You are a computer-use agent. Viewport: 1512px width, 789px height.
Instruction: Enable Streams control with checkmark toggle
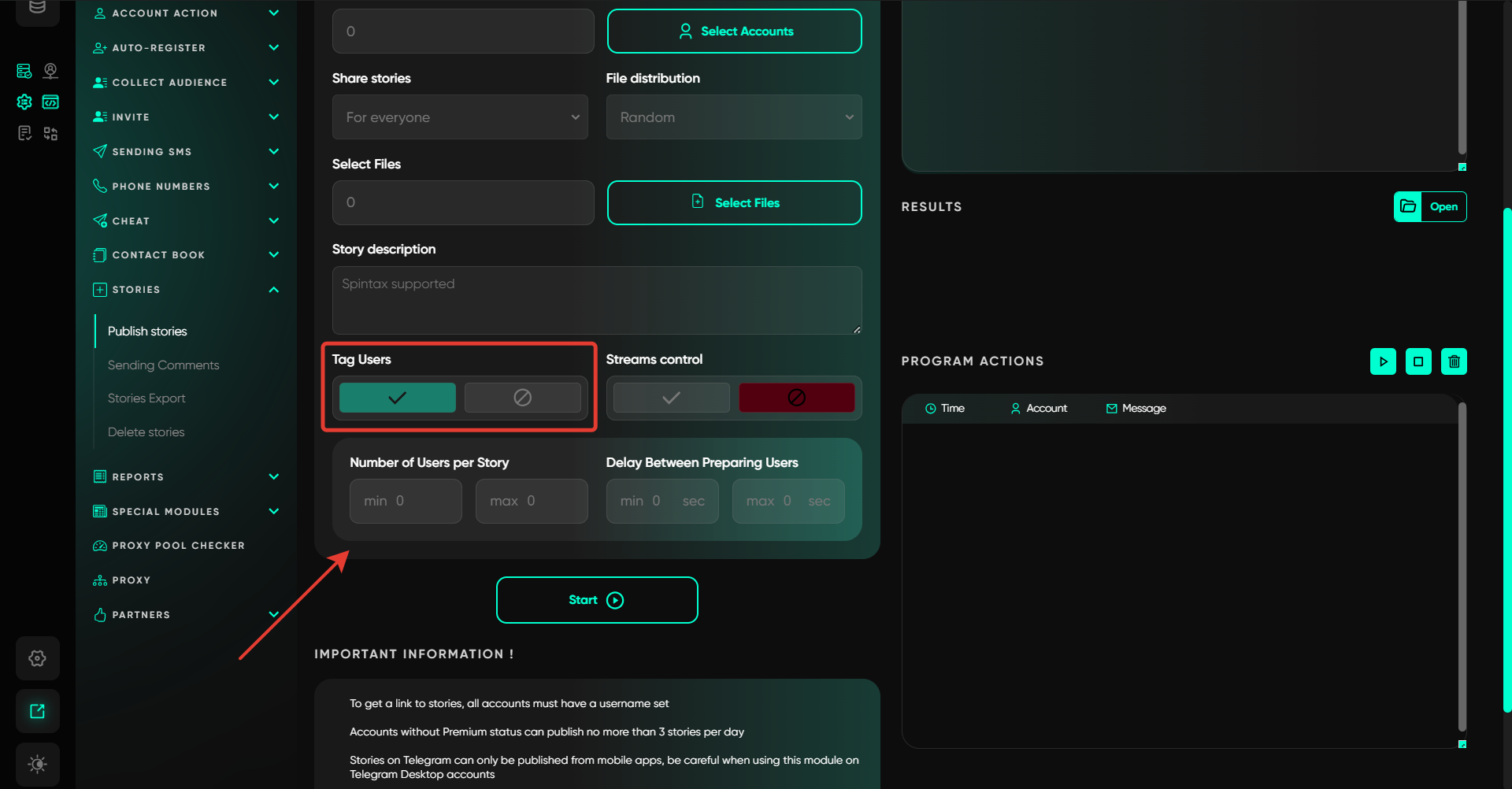click(671, 398)
